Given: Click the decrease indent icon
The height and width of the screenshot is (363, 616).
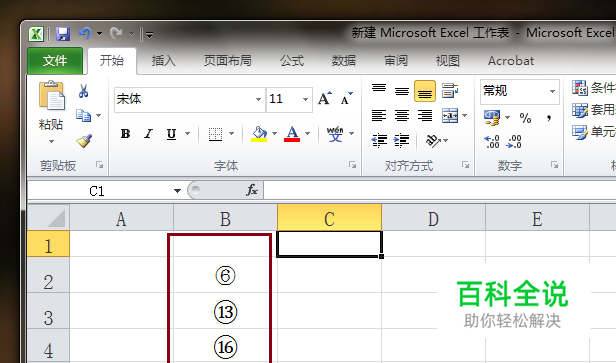Looking at the screenshot, I should pos(379,140).
